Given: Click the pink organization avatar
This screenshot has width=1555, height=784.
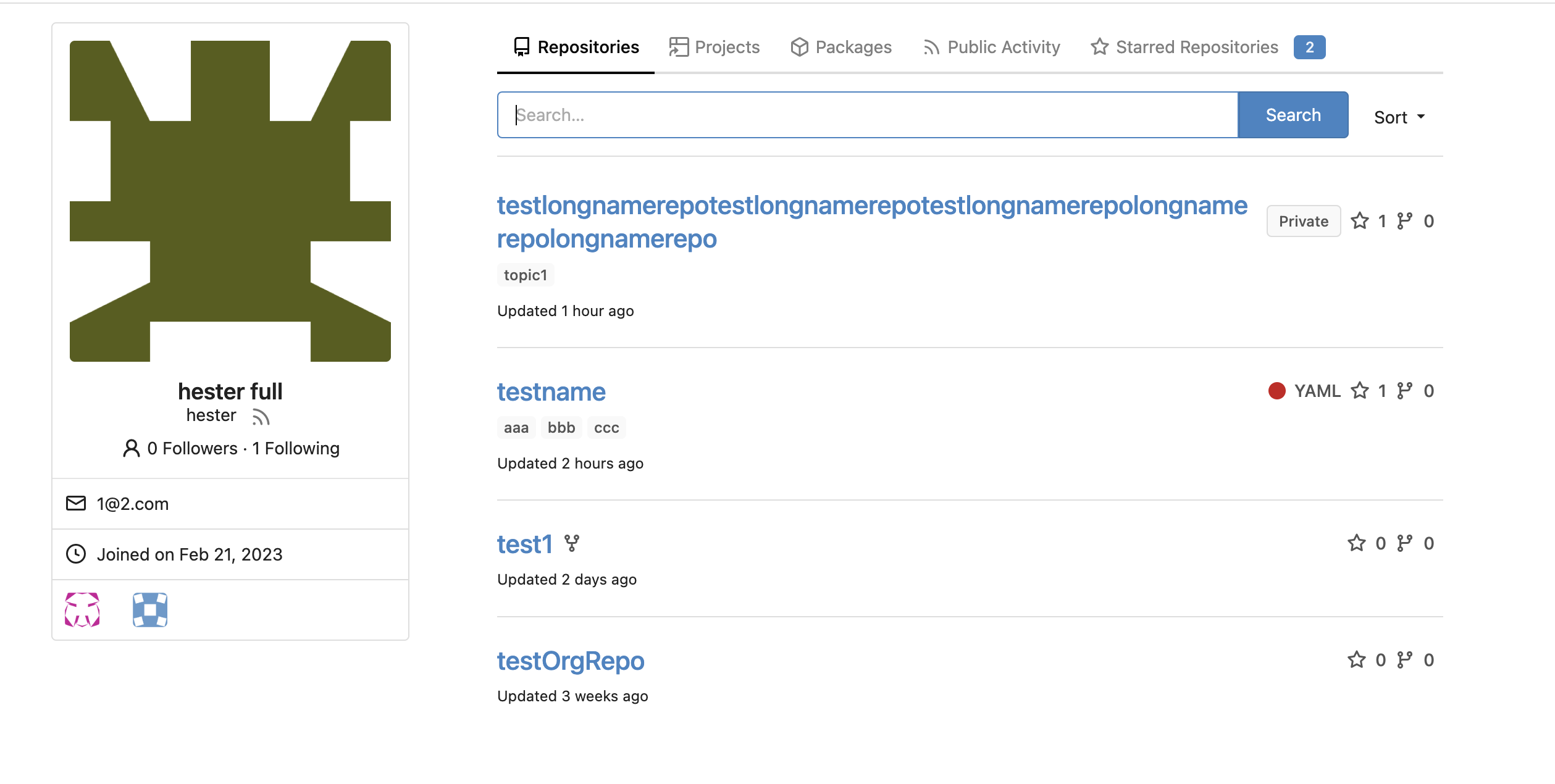Looking at the screenshot, I should coord(82,610).
